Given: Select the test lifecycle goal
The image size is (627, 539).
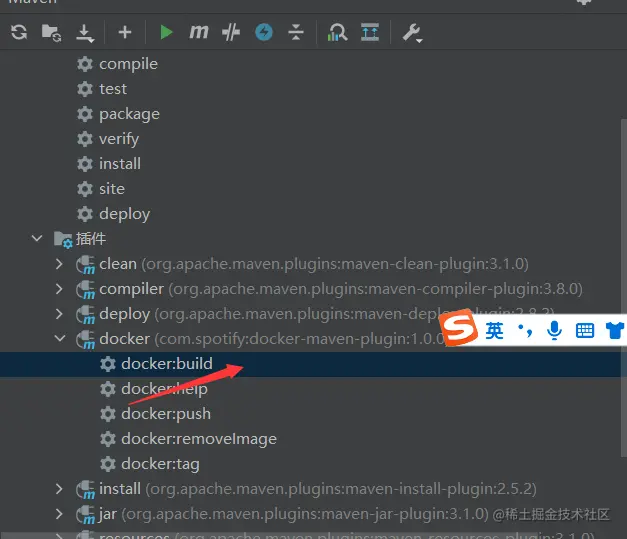Looking at the screenshot, I should coord(113,89).
